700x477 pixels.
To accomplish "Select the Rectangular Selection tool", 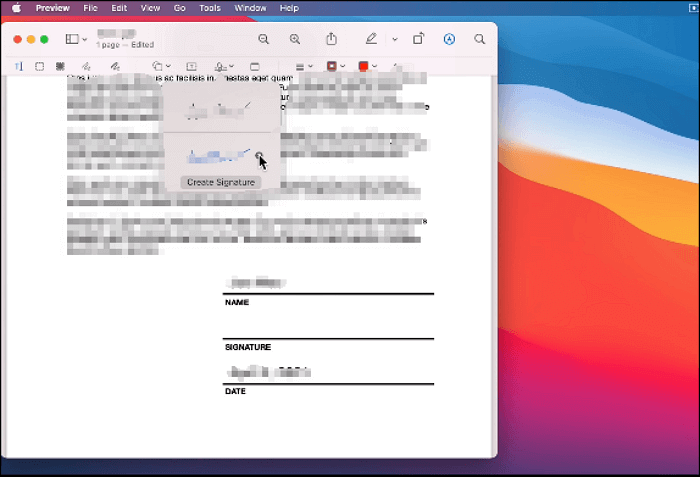I will coord(39,67).
